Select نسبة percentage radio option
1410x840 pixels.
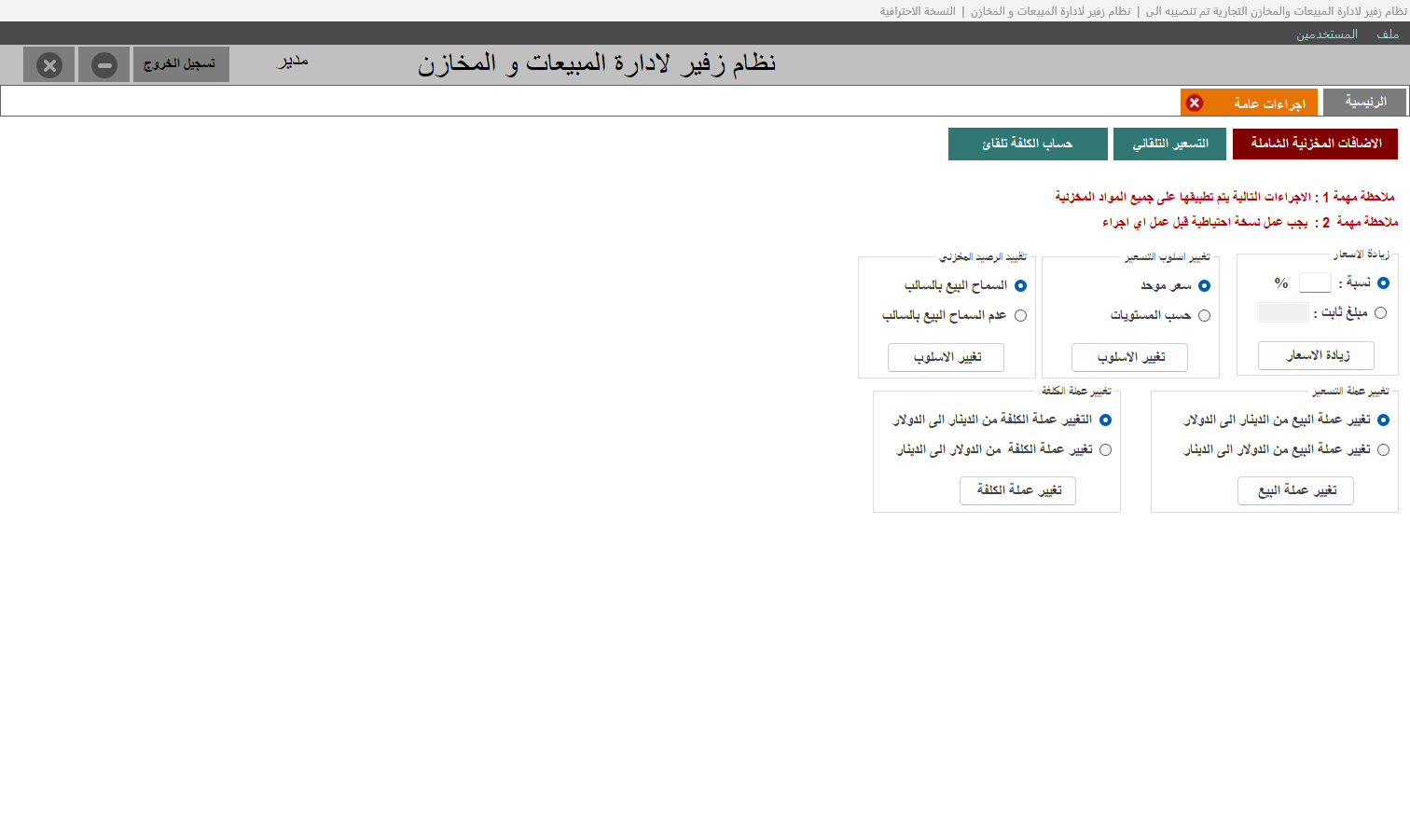click(x=1383, y=282)
